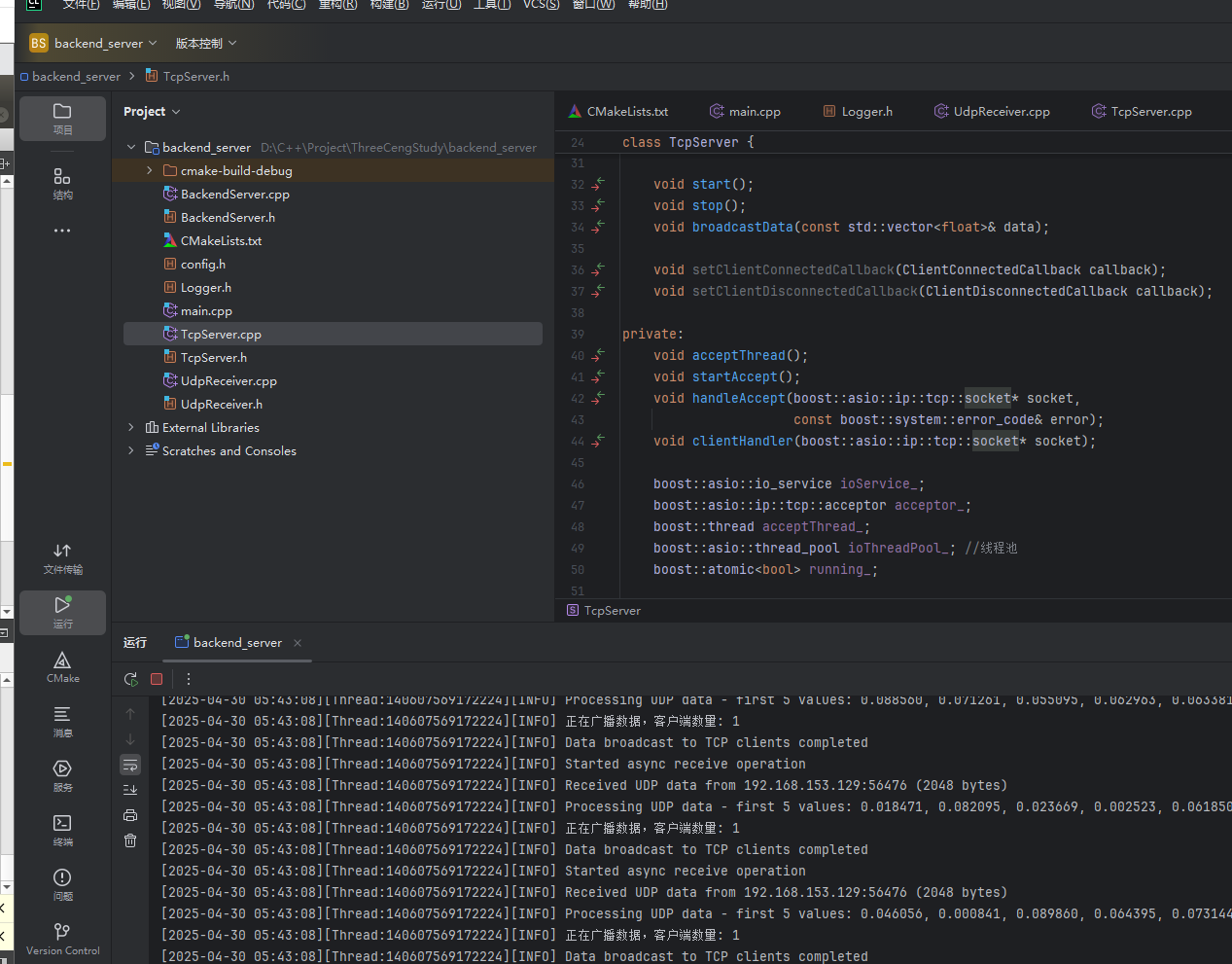The height and width of the screenshot is (964, 1232).
Task: Open the 服务 services tool window
Action: pyautogui.click(x=62, y=775)
